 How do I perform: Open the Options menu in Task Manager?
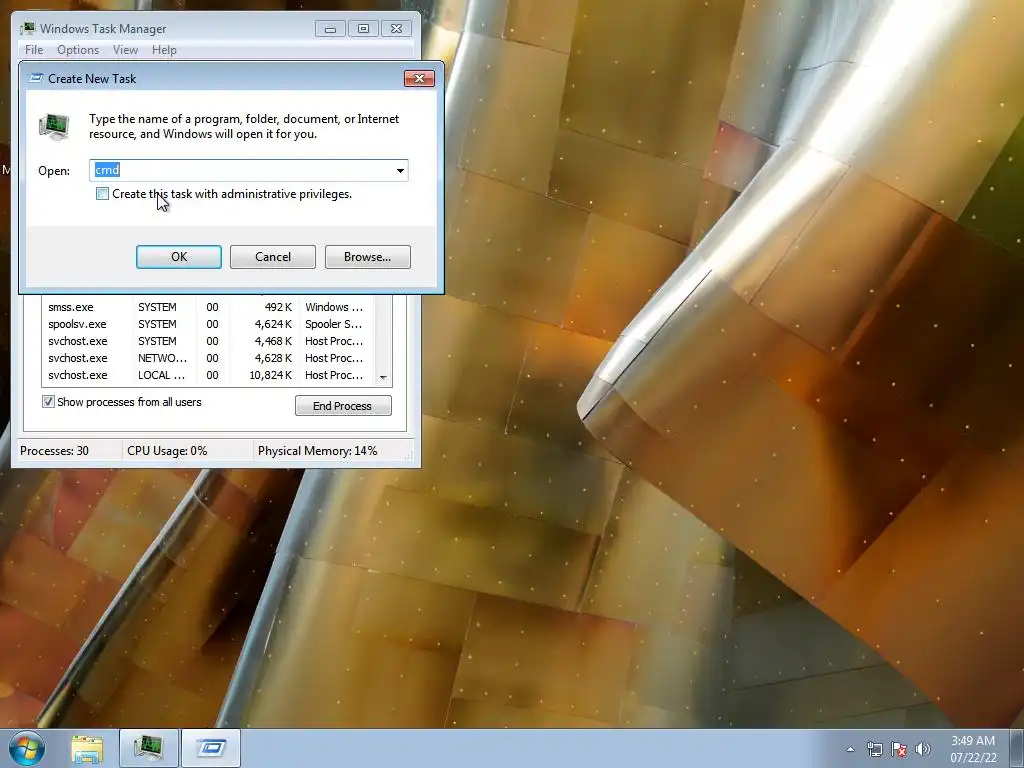coord(78,50)
